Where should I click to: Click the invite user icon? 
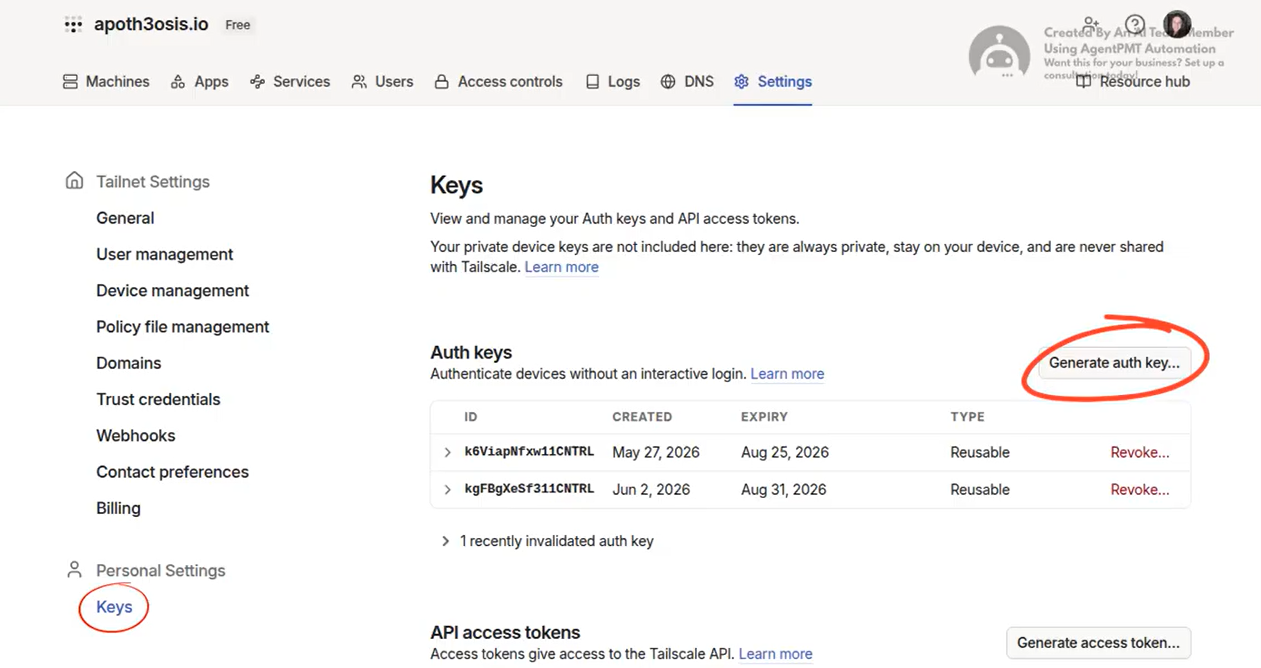click(x=1091, y=23)
